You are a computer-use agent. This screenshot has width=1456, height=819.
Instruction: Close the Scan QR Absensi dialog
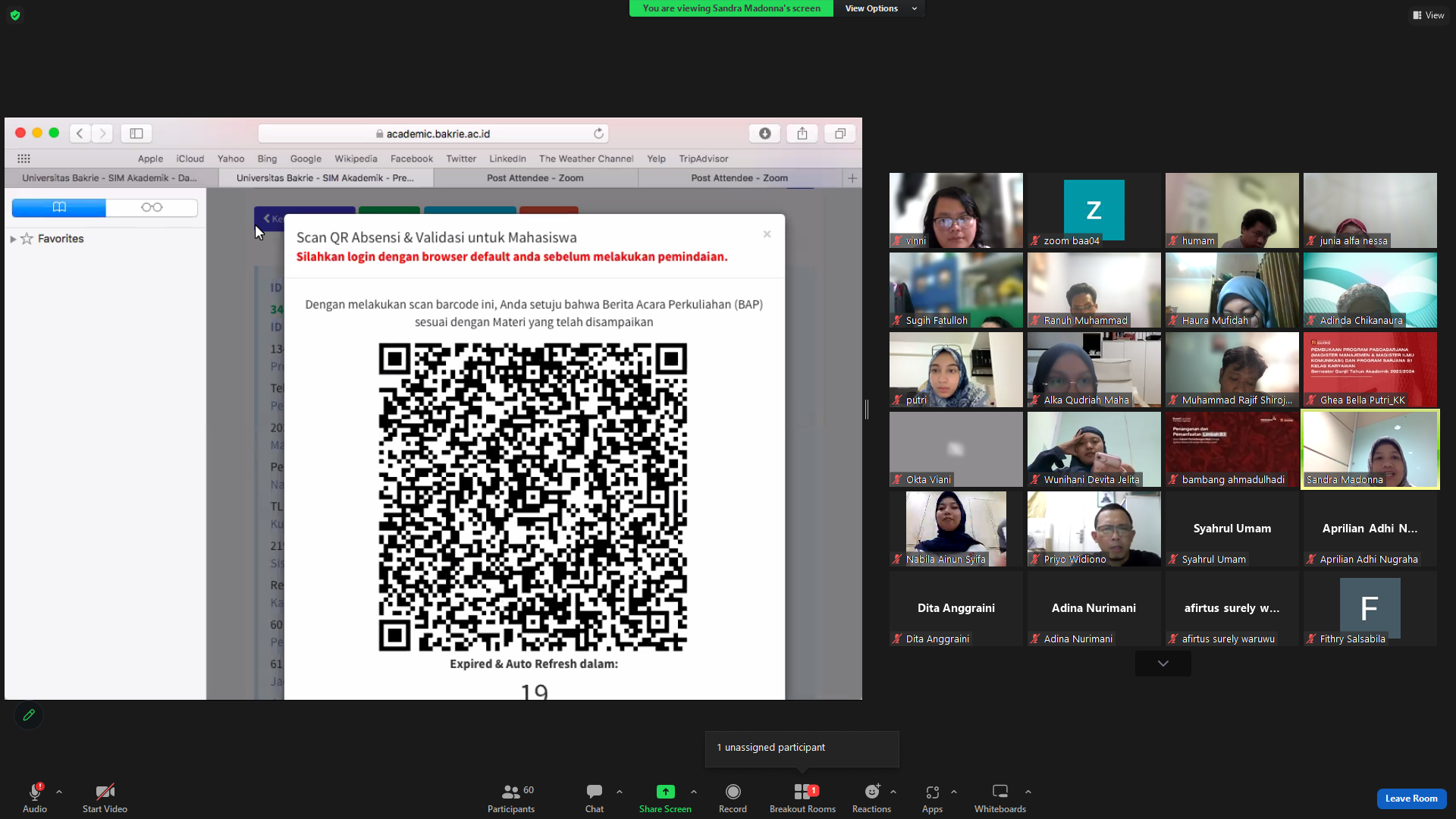pos(767,234)
